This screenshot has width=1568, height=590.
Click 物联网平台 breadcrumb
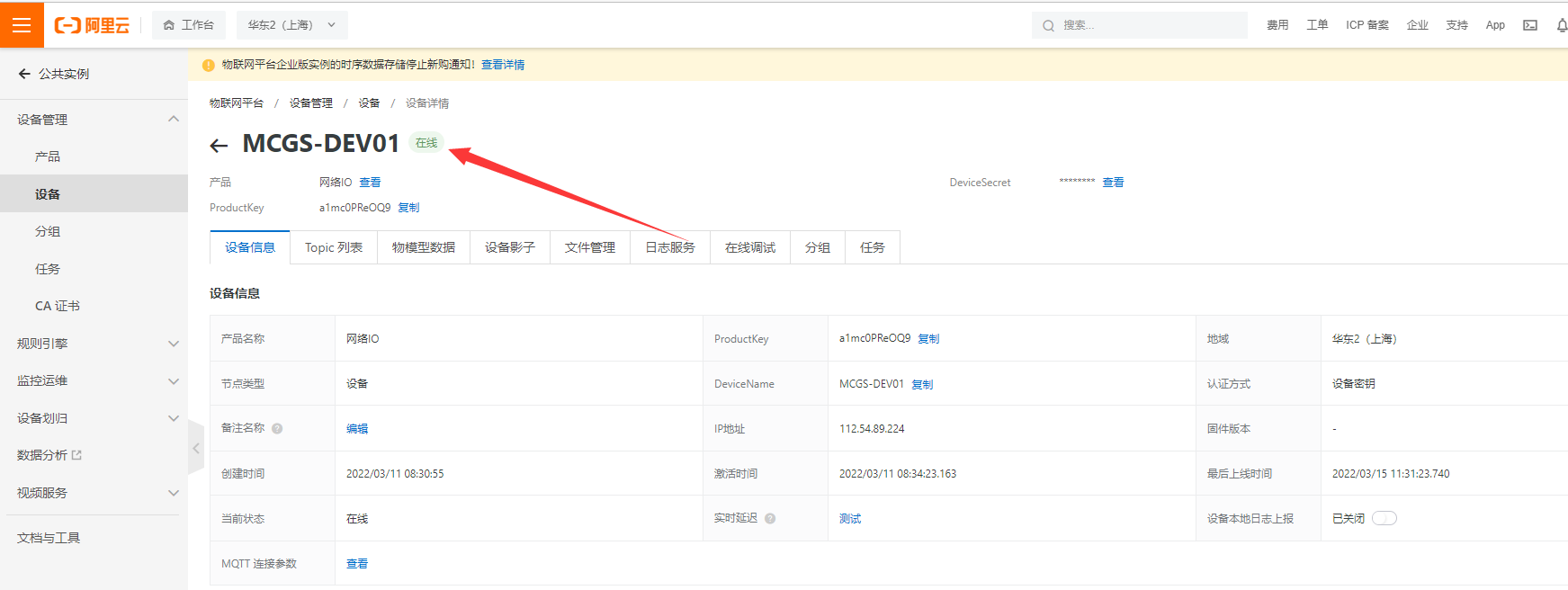coord(237,103)
